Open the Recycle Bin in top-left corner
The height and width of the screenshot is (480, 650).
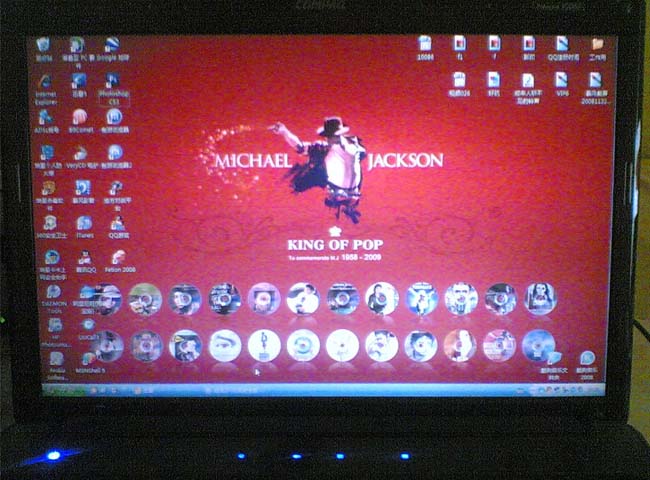pos(43,46)
